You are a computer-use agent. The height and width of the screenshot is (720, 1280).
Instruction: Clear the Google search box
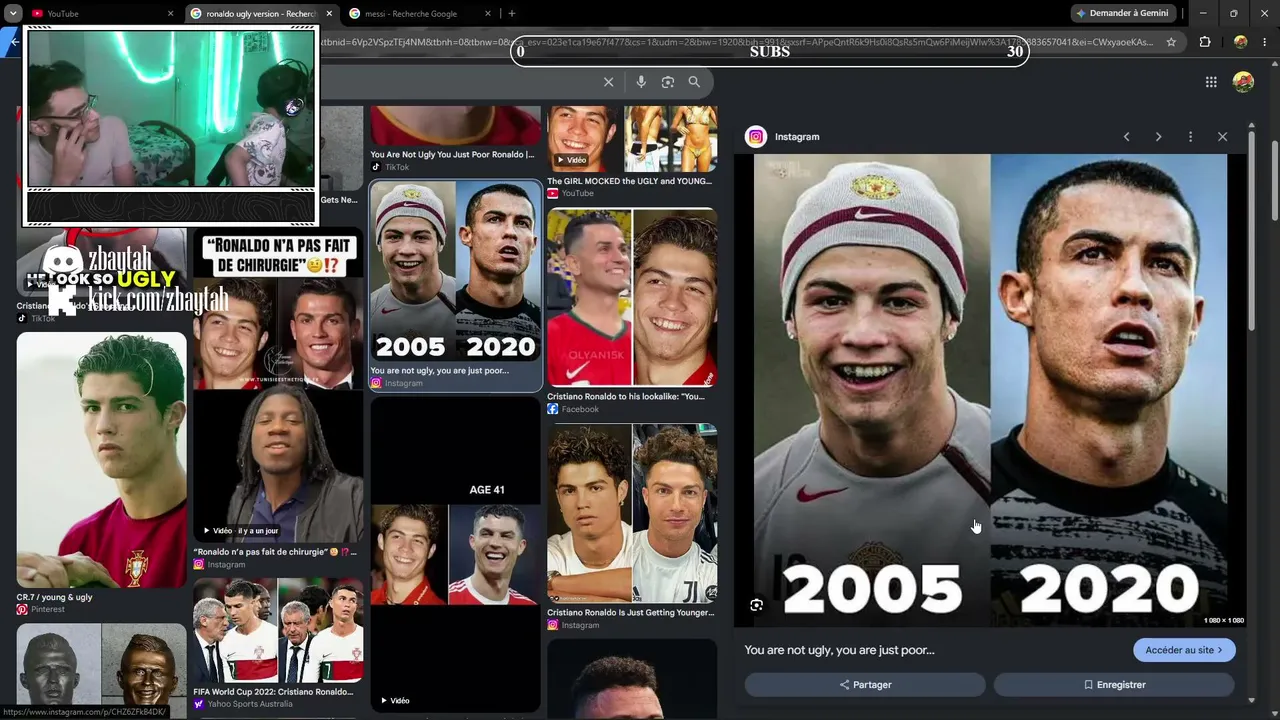608,82
